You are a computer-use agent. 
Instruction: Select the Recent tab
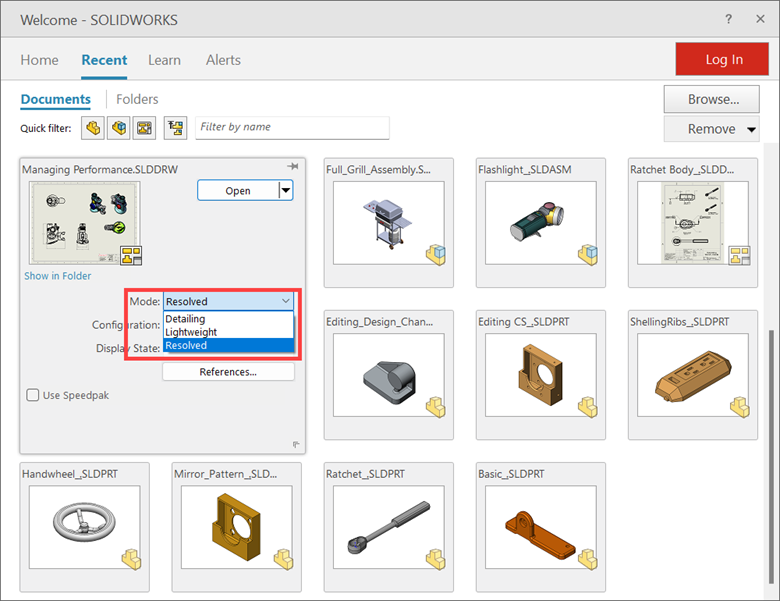(104, 60)
